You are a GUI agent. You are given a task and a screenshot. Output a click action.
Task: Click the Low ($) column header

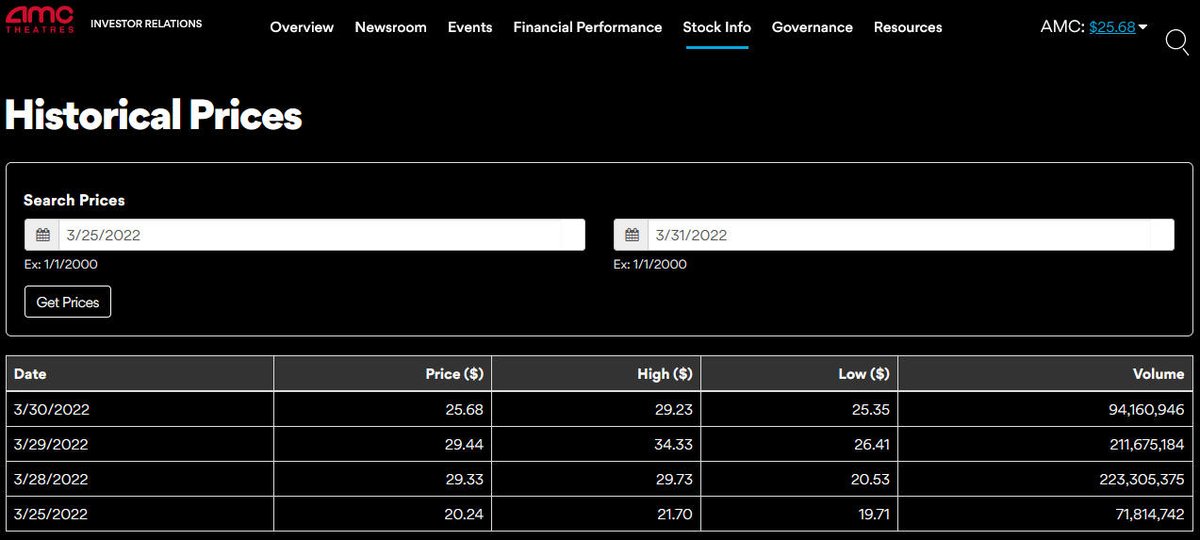coord(799,374)
